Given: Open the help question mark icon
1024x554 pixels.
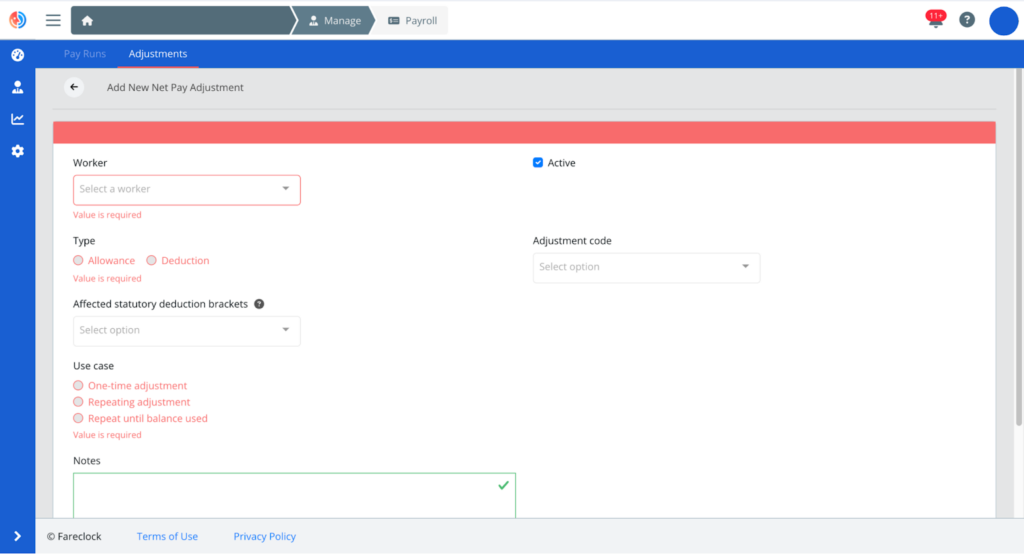Looking at the screenshot, I should [x=967, y=20].
